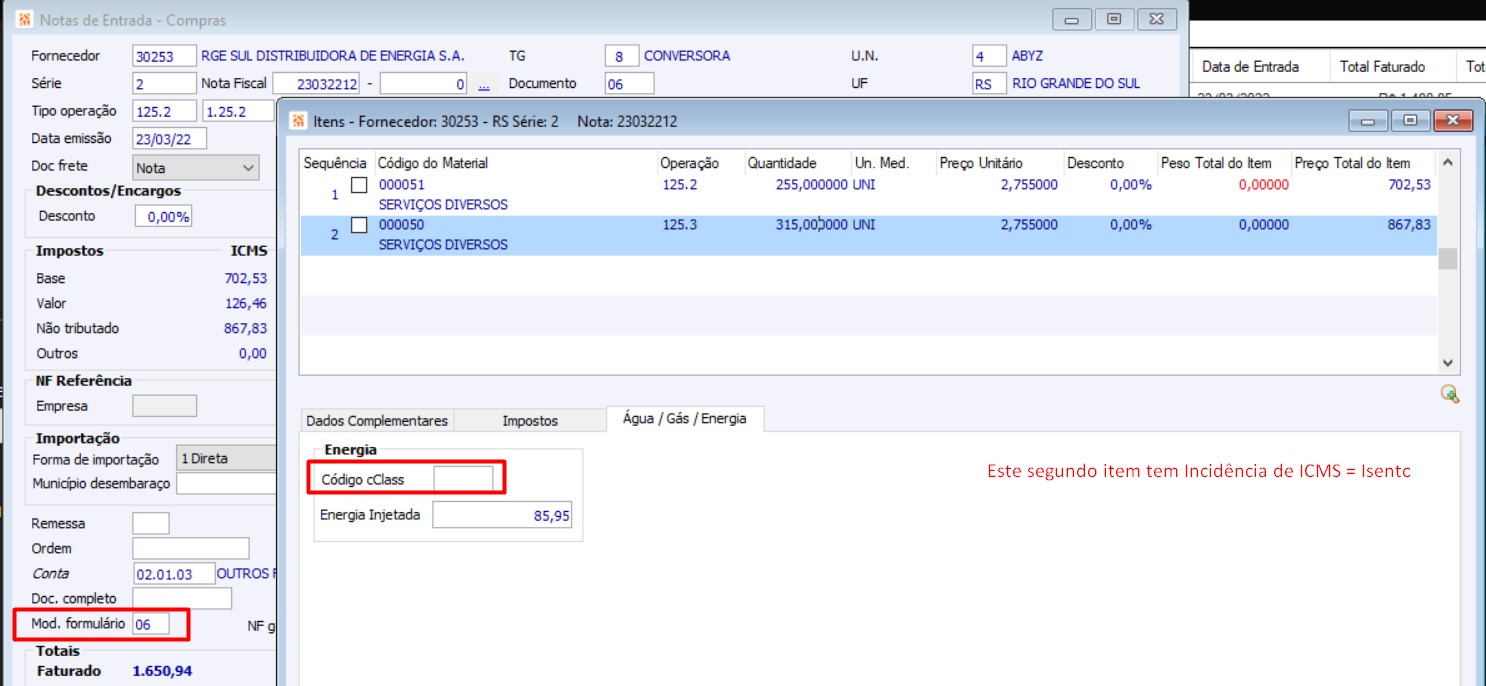This screenshot has height=686, width=1486.
Task: Click the app icon in the Notas de Entrada title bar
Action: 24,19
